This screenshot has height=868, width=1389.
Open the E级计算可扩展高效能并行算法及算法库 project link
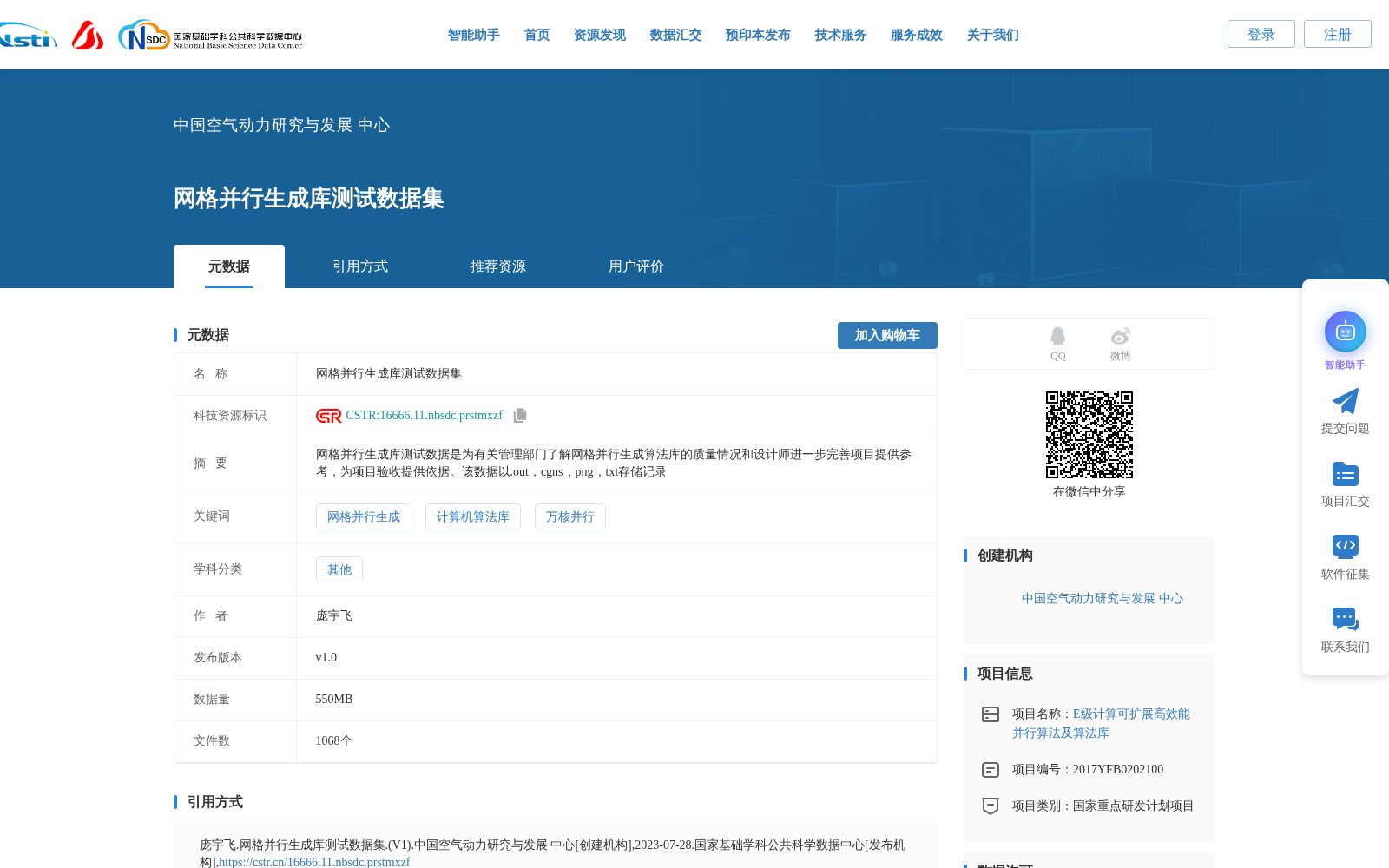tap(1101, 723)
